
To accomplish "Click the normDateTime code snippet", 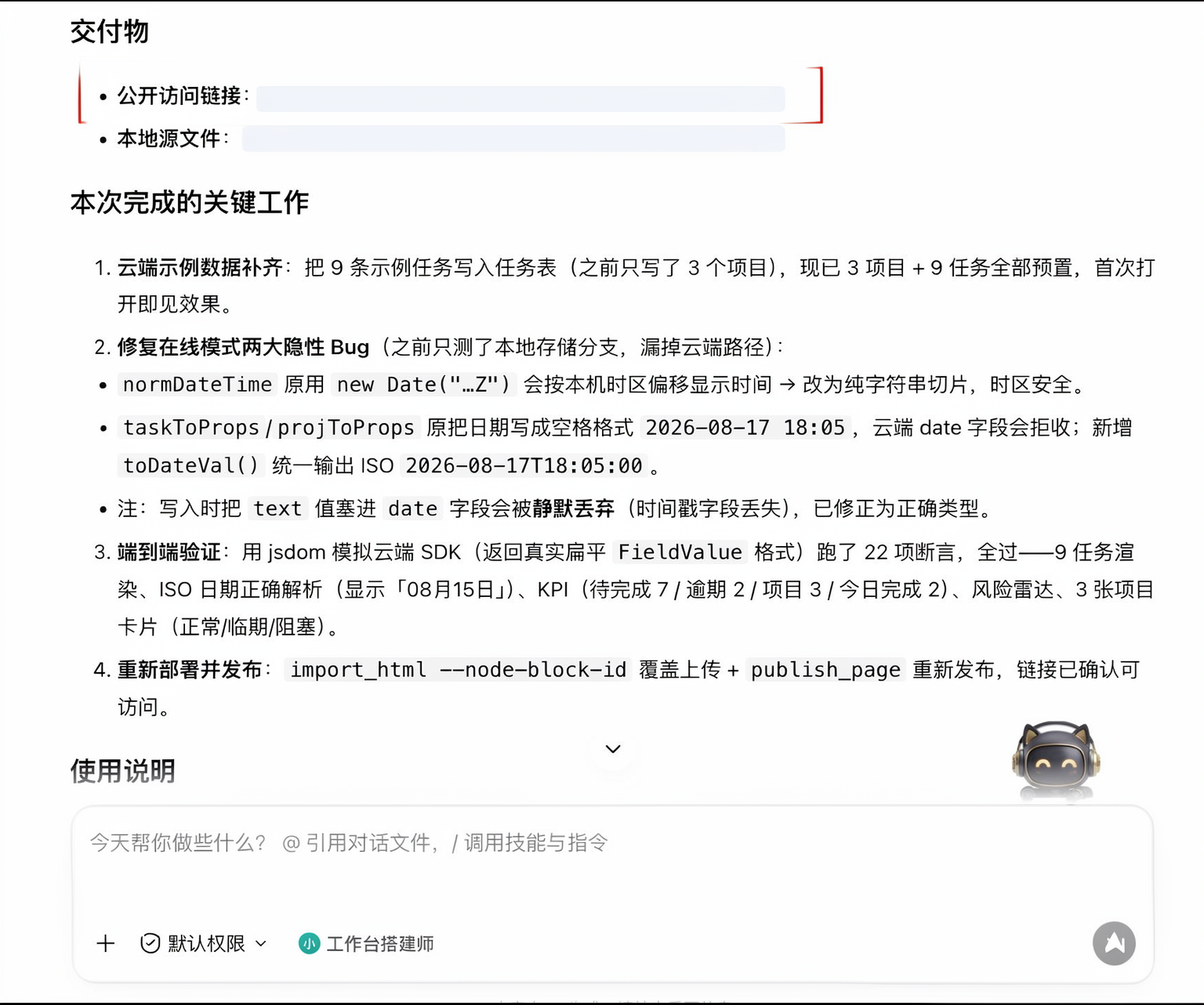I will point(197,384).
